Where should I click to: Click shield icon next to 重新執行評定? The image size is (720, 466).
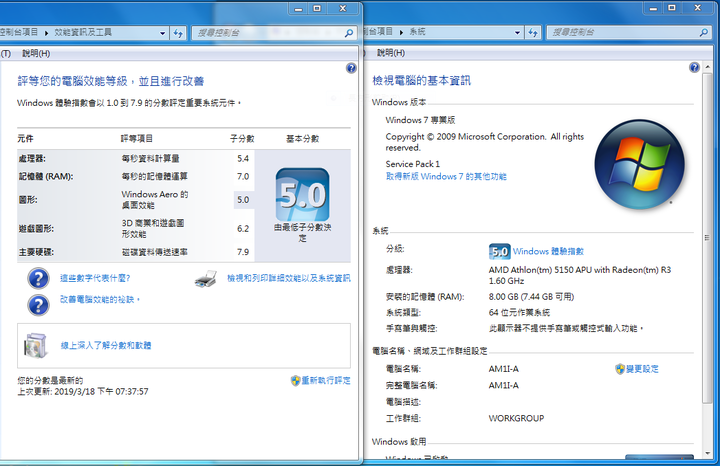(295, 380)
